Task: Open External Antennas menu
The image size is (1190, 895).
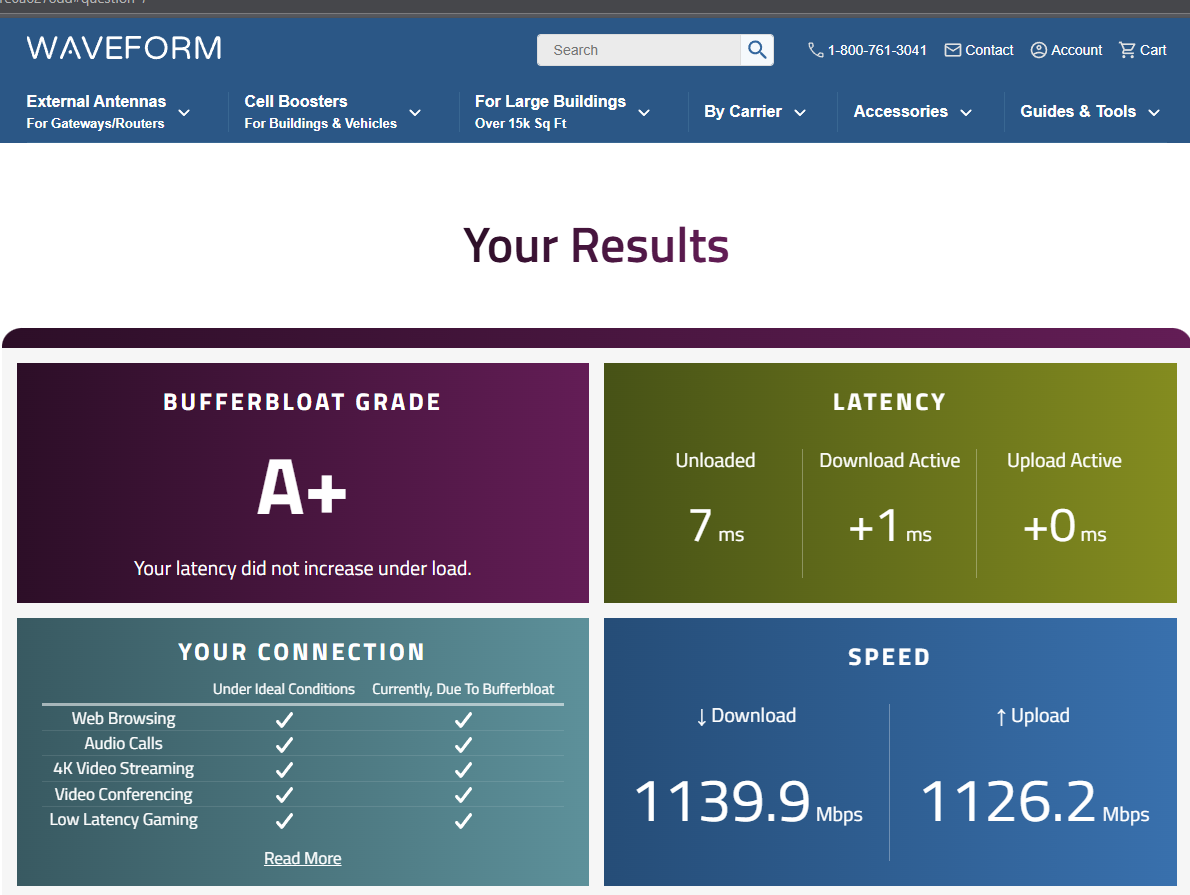Action: tap(96, 112)
